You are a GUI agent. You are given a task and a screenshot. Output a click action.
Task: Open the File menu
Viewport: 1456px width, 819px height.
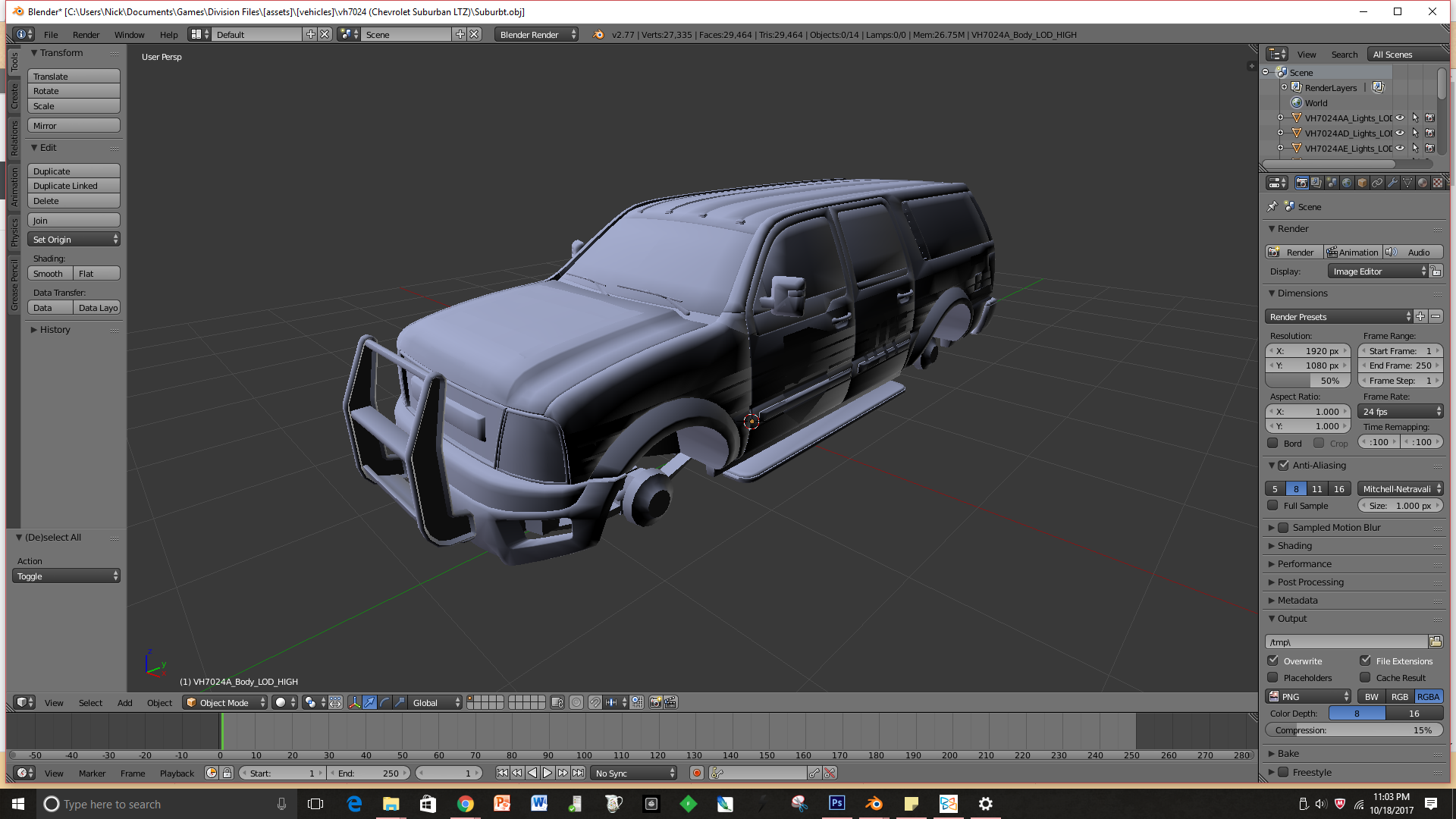click(x=51, y=34)
